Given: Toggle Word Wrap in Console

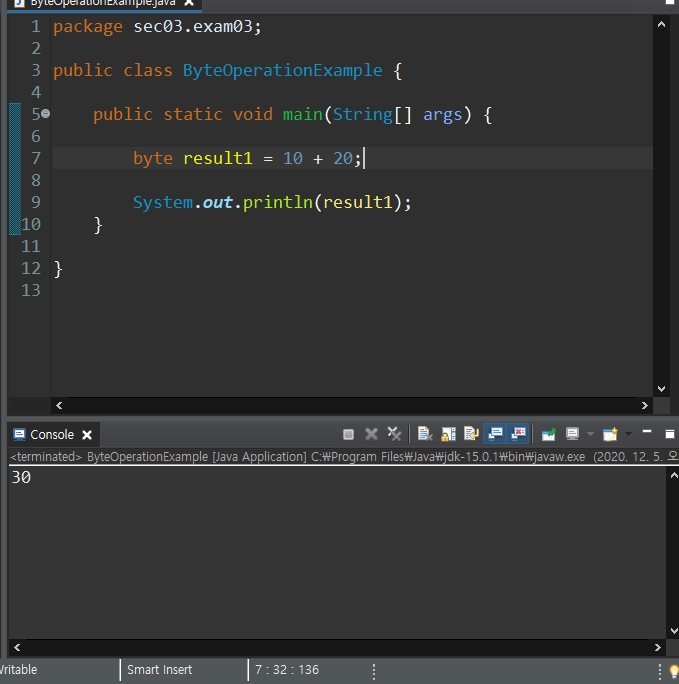Looking at the screenshot, I should tap(471, 434).
